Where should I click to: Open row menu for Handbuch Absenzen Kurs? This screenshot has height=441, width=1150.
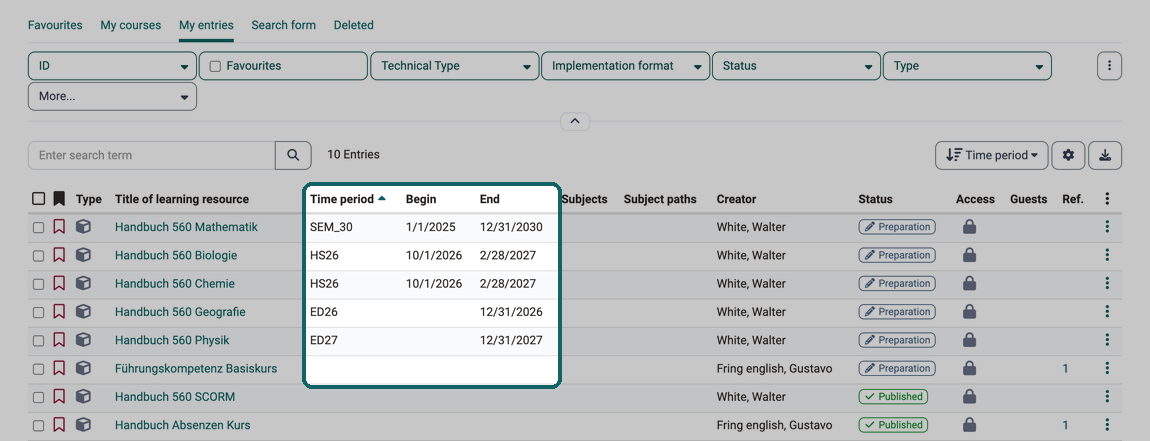click(x=1107, y=425)
